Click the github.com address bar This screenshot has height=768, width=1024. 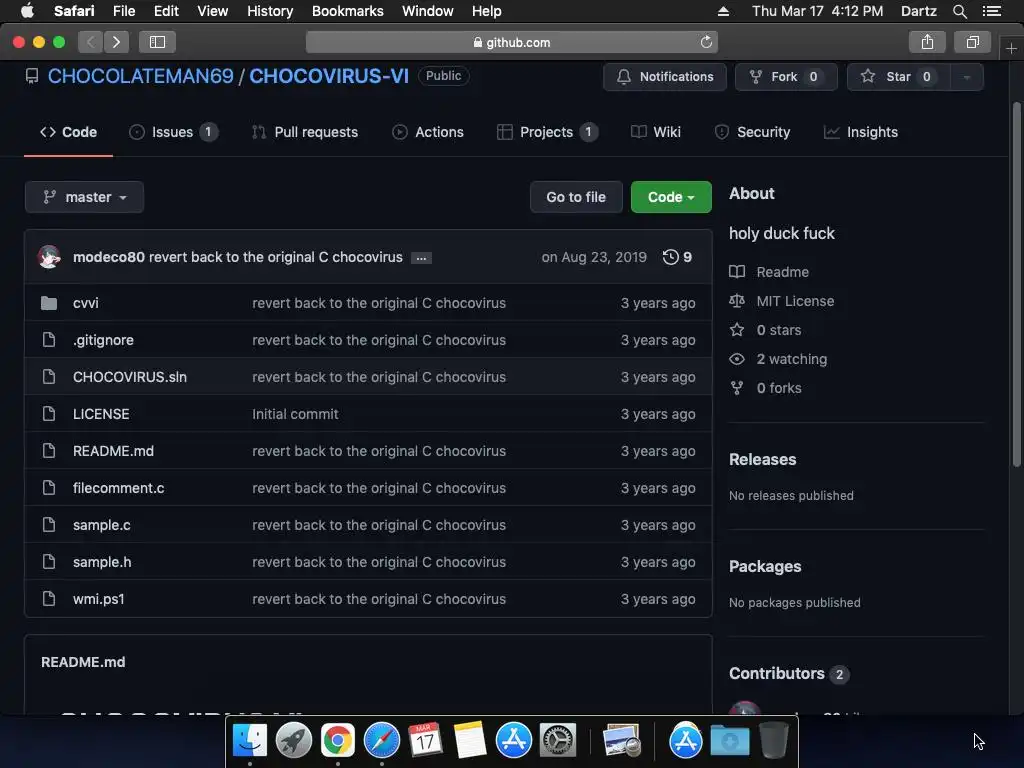[512, 42]
